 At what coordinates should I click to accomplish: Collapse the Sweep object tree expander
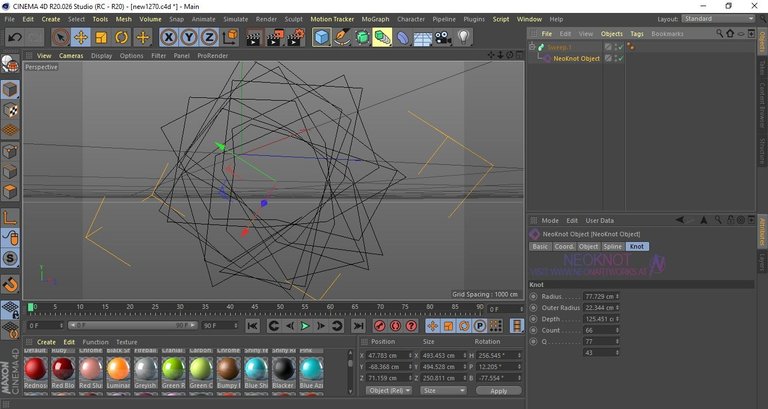pos(532,47)
